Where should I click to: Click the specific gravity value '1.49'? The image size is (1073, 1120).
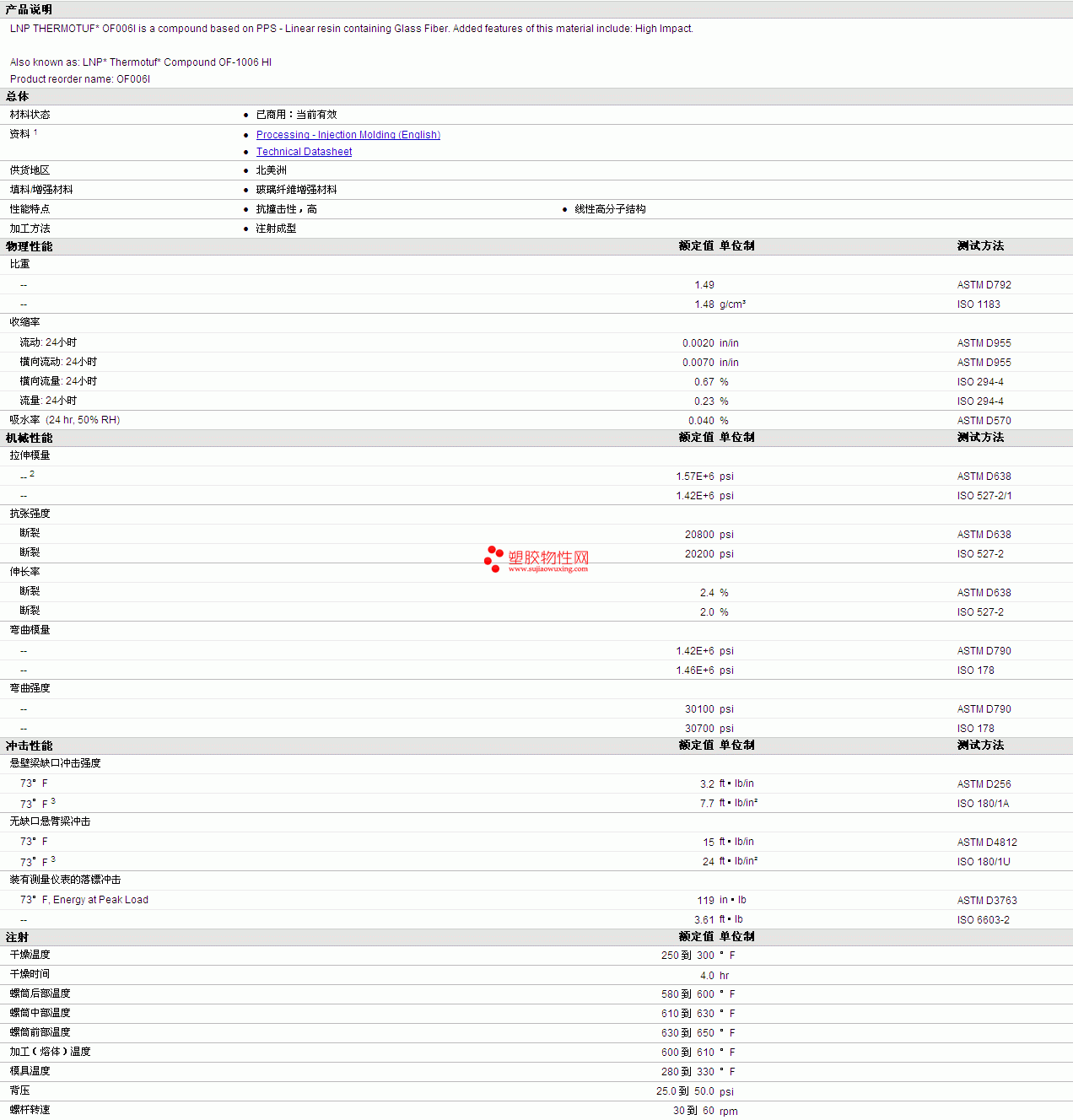coord(704,285)
